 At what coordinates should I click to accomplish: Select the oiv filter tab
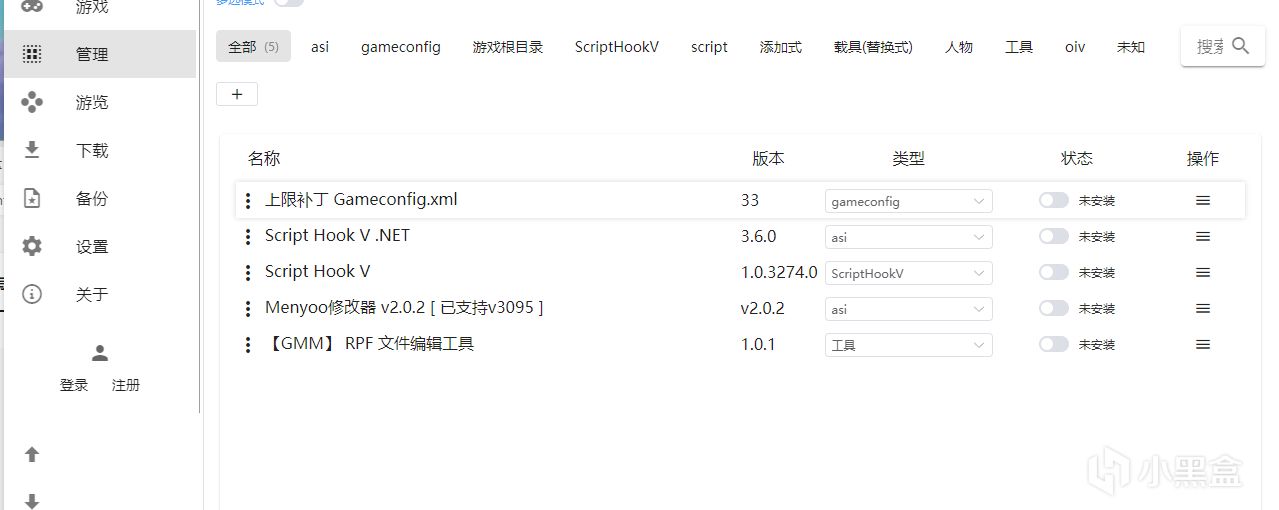point(1075,46)
